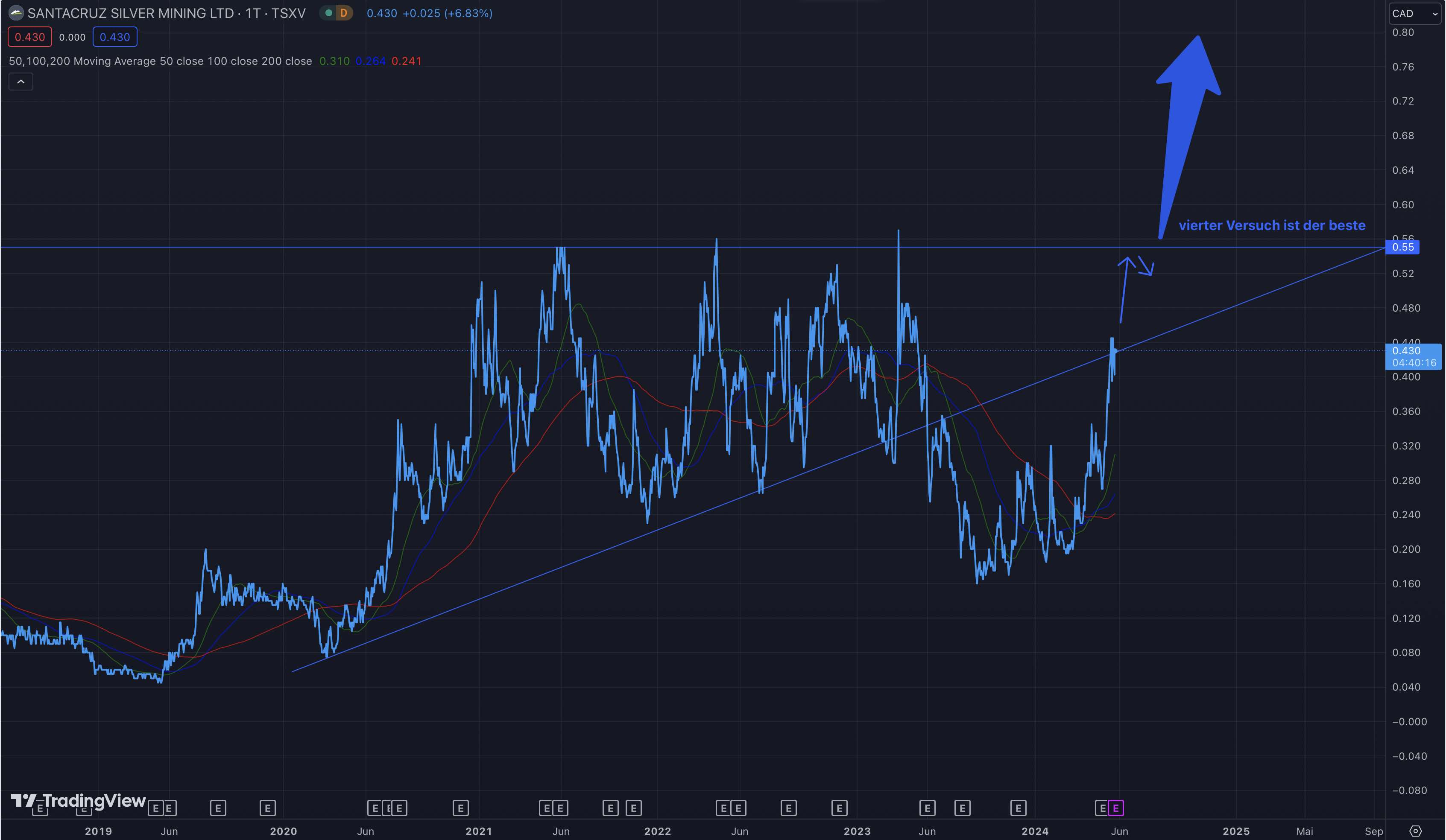Click the green market status dot

(x=329, y=13)
